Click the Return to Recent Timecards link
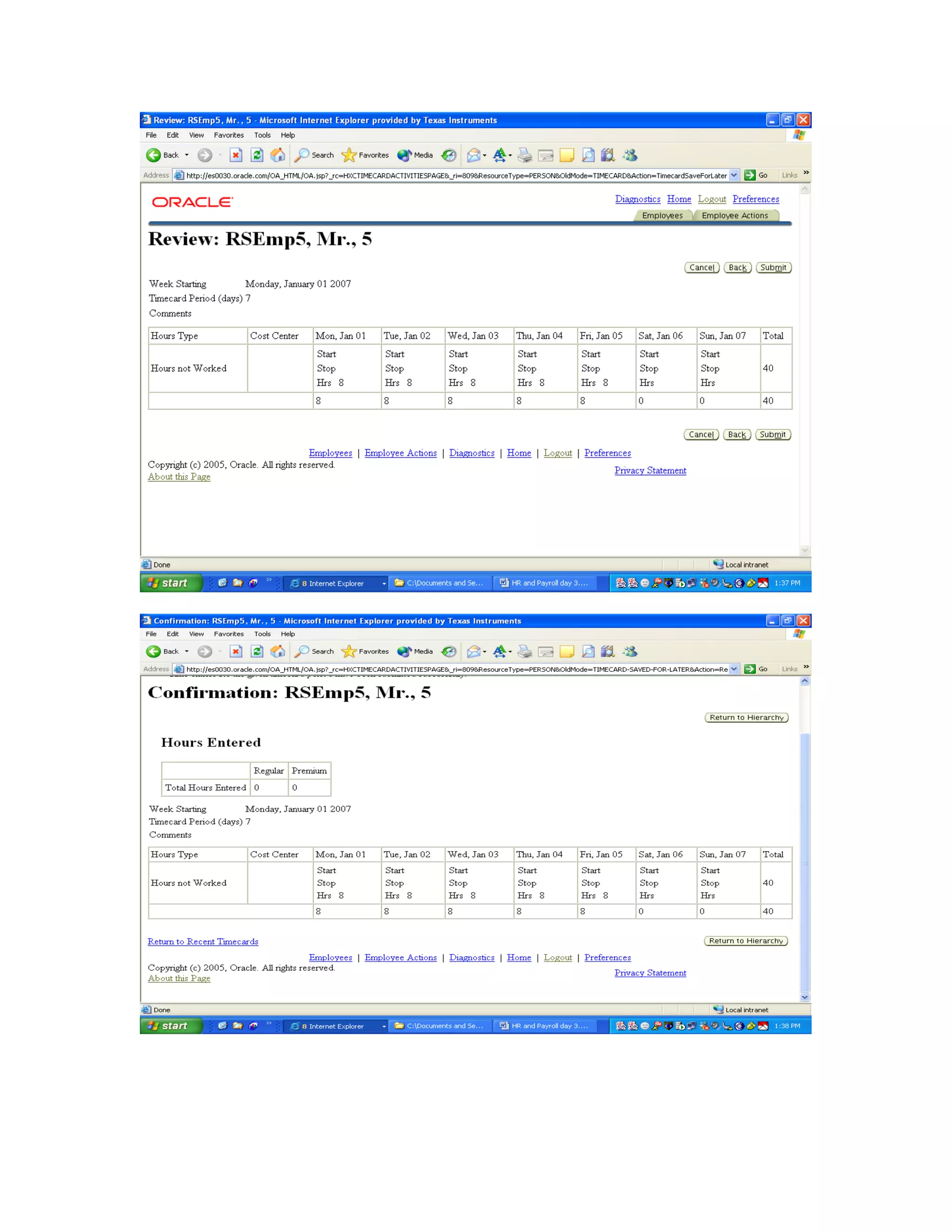 (203, 941)
